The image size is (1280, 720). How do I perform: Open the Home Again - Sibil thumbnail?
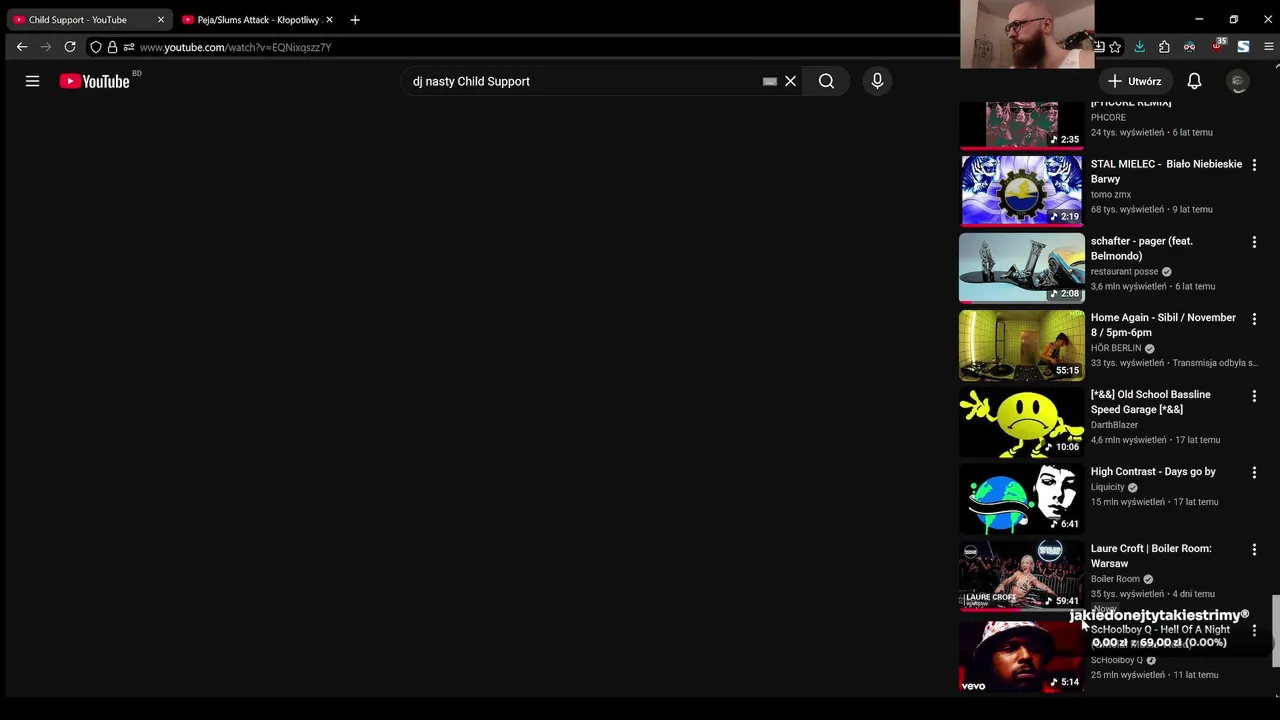pyautogui.click(x=1021, y=345)
